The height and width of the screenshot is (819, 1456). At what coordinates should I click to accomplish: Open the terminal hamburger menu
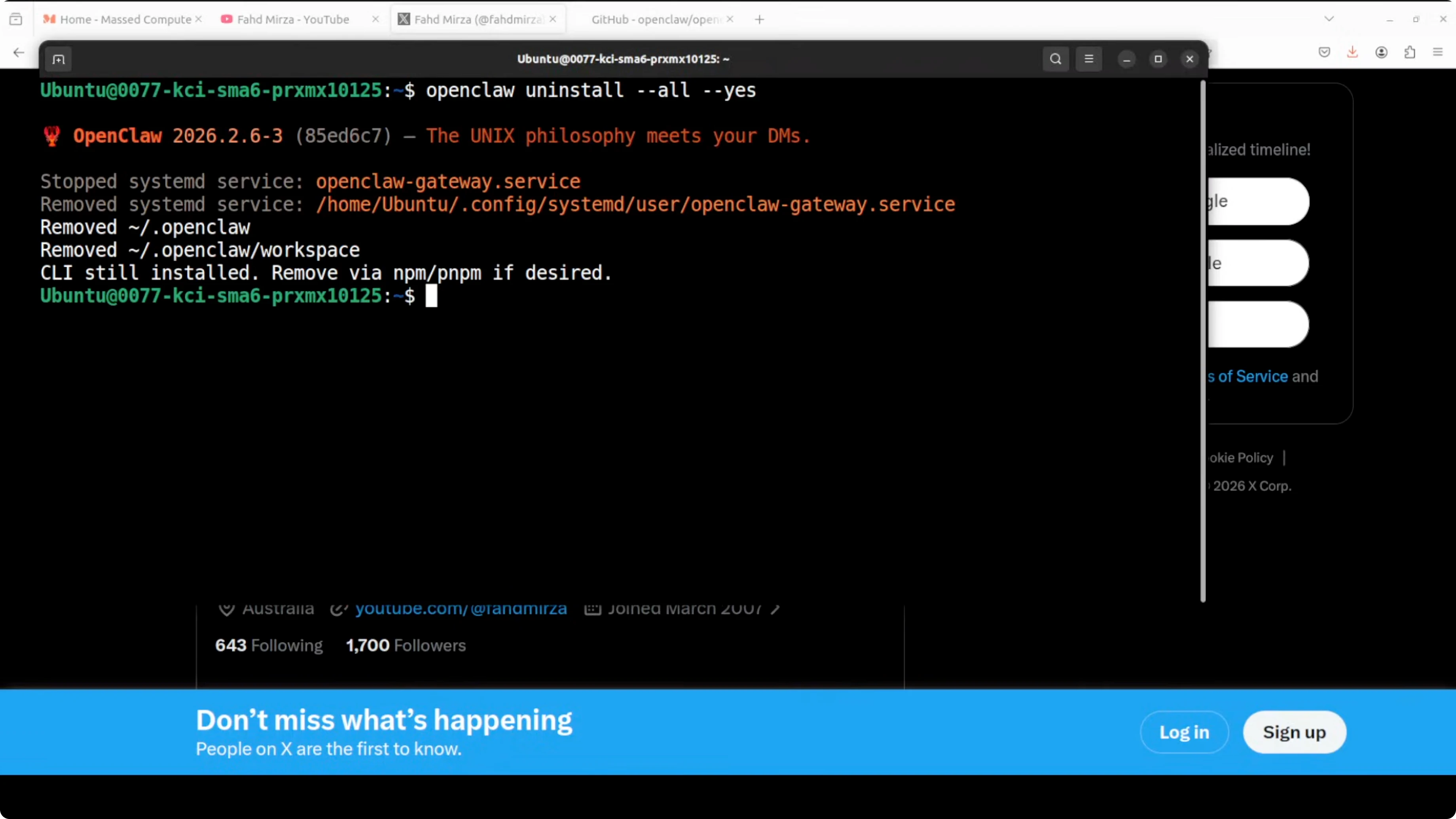(1088, 59)
